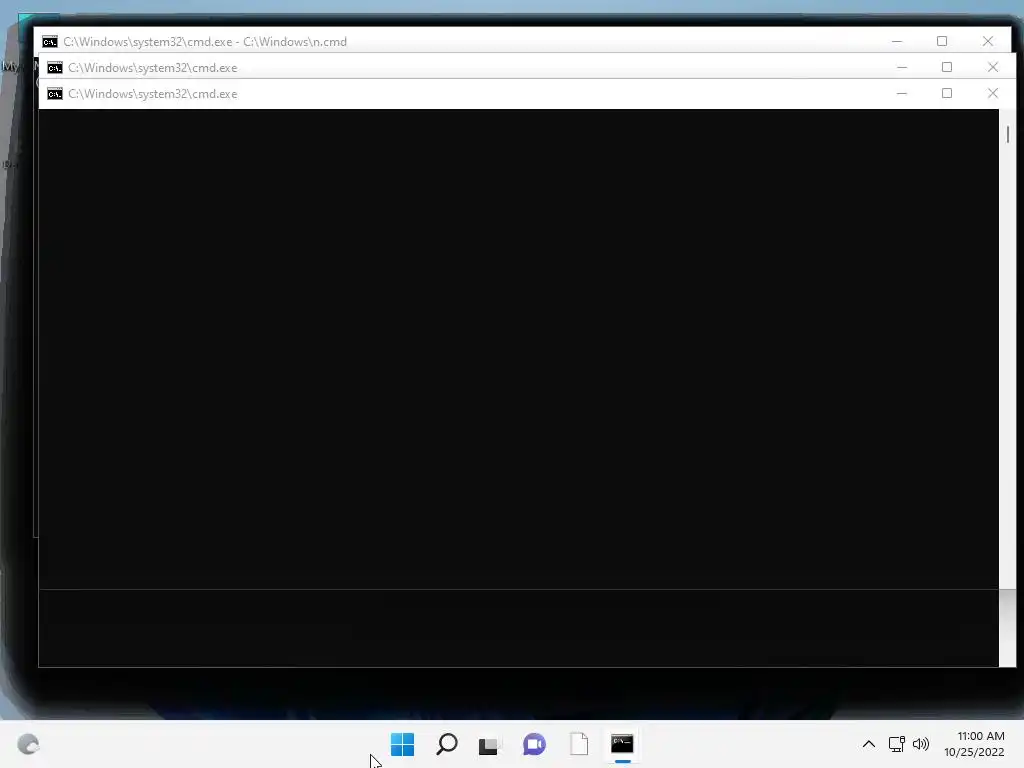Maximize the middle cmd.exe window

point(947,67)
